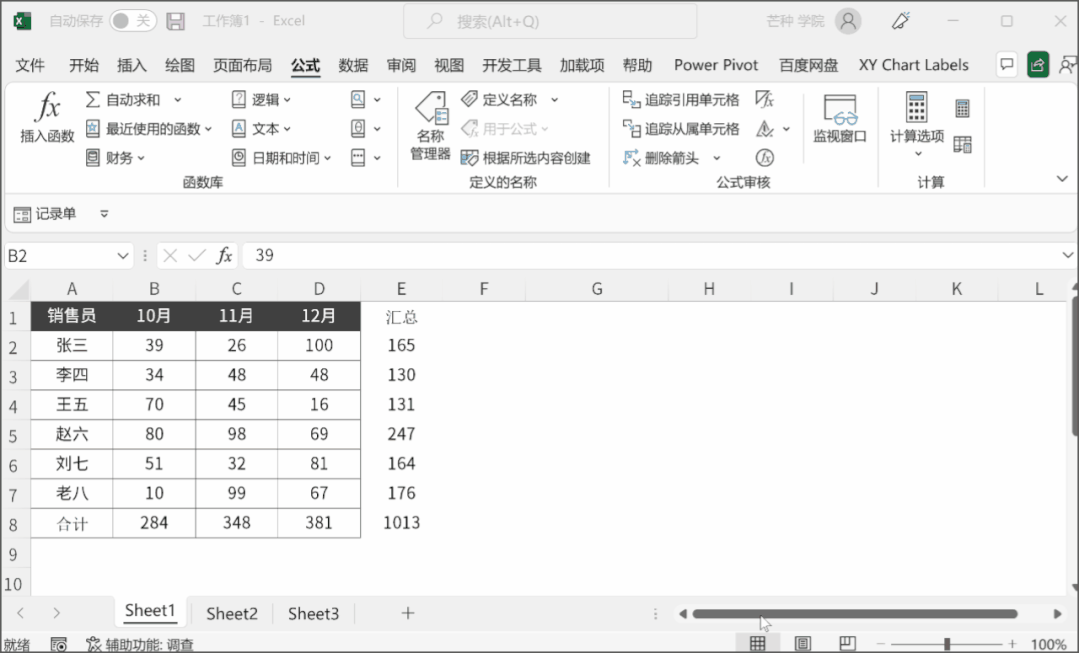This screenshot has height=653, width=1079.
Task: Click the zoom slider in status bar
Action: (947, 645)
